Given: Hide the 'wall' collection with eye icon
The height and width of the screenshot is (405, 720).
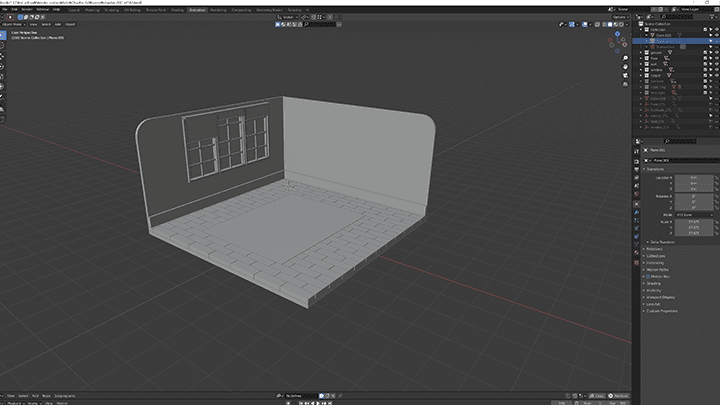Looking at the screenshot, I should tap(716, 64).
